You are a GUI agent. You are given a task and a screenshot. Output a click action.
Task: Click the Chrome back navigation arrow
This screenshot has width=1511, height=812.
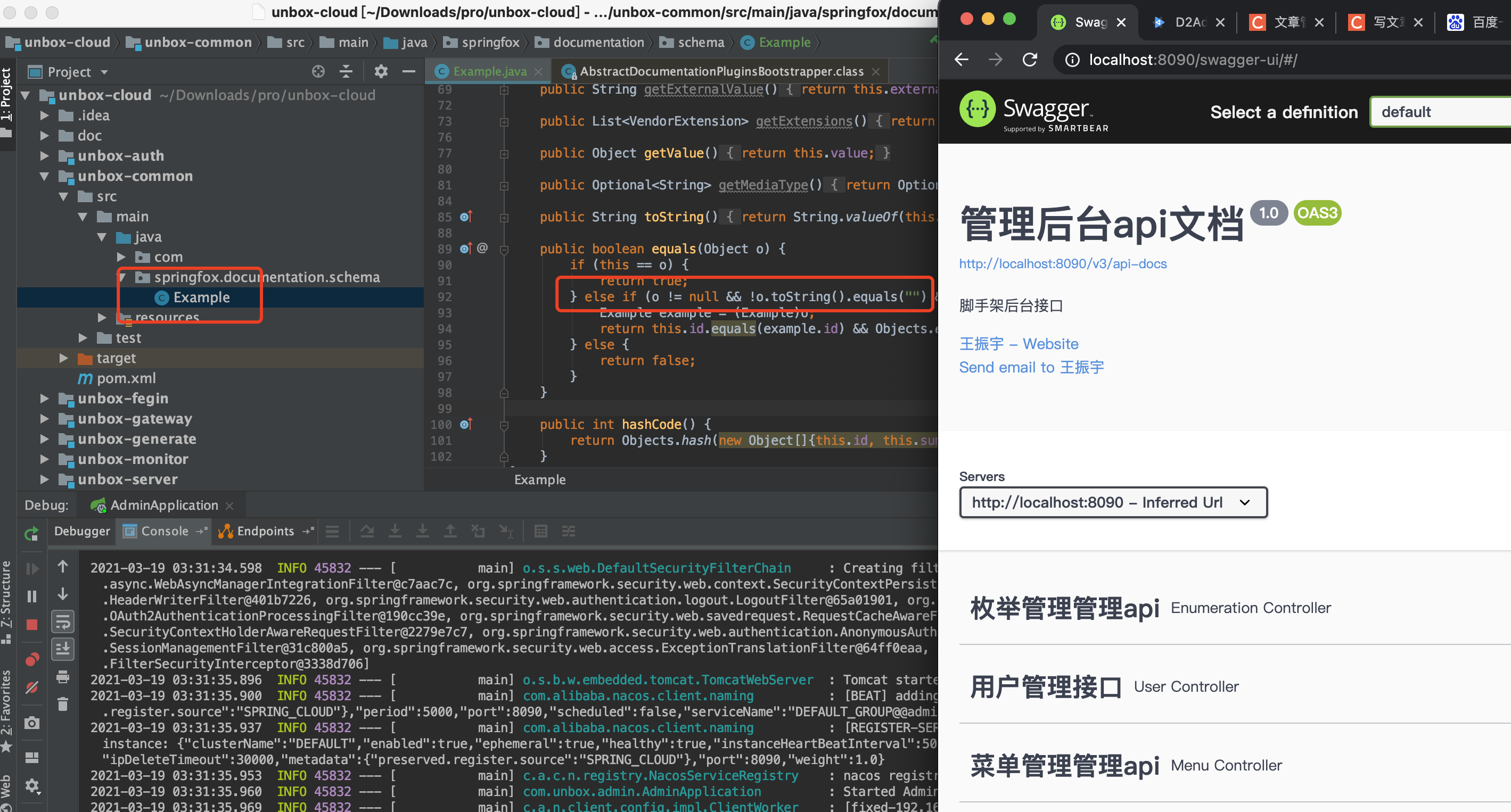[x=961, y=59]
